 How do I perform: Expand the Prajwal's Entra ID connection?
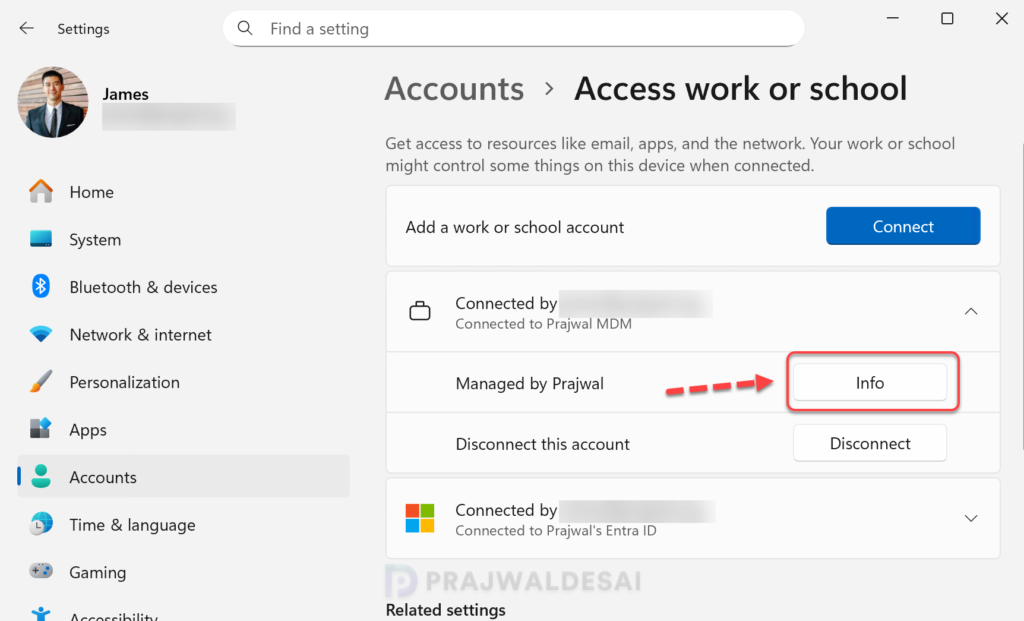pyautogui.click(x=970, y=518)
